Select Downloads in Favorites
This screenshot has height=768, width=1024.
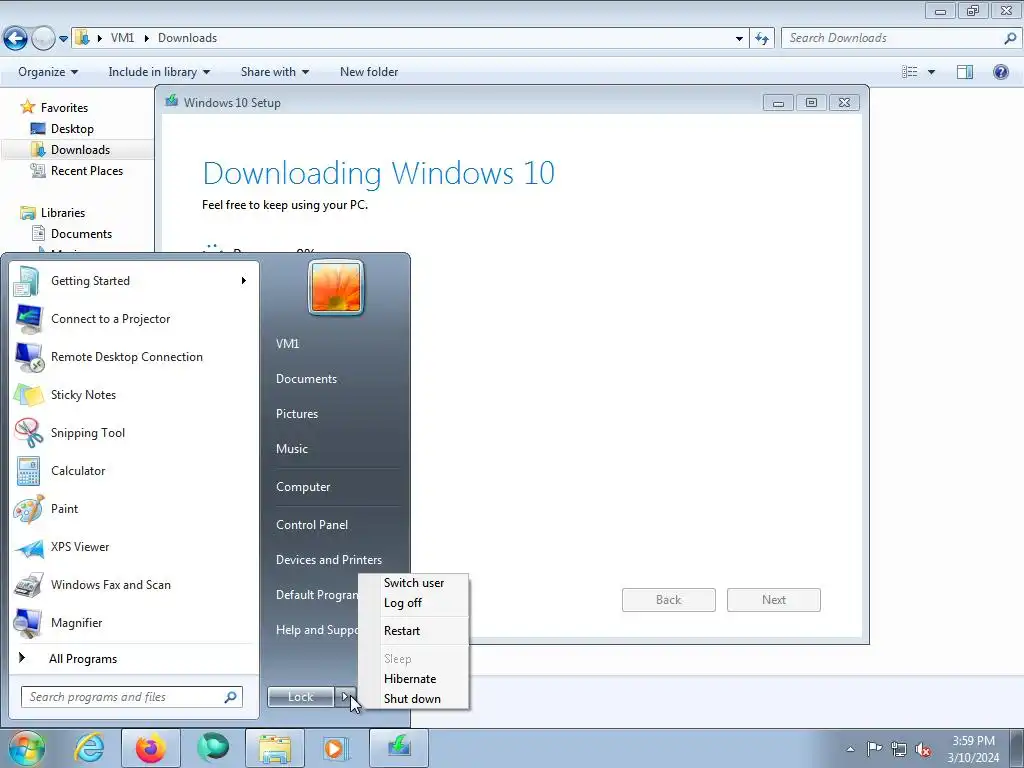click(x=80, y=150)
